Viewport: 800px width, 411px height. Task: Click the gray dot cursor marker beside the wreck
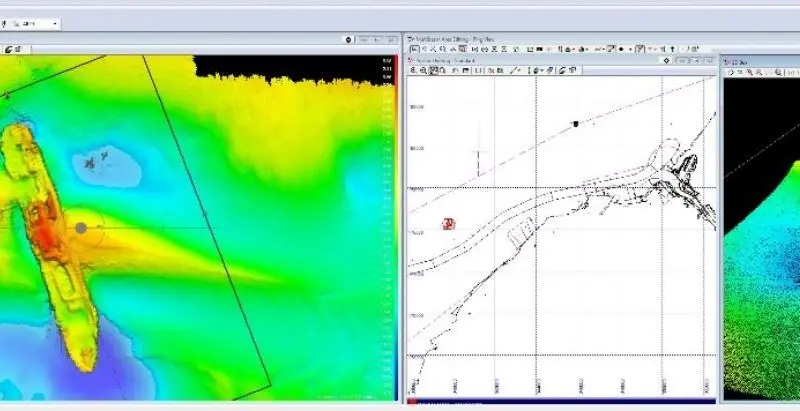pos(81,228)
